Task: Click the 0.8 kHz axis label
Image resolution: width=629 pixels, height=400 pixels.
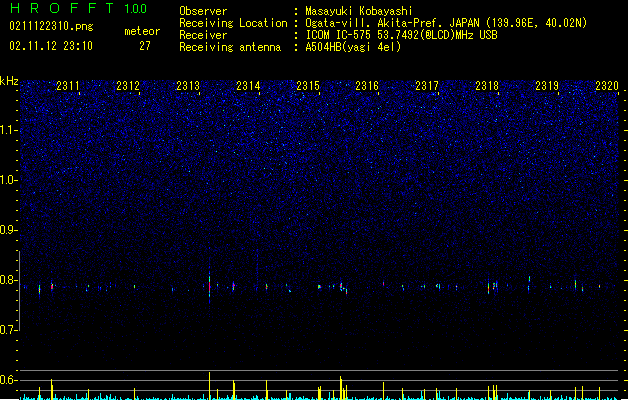Action: [8, 280]
